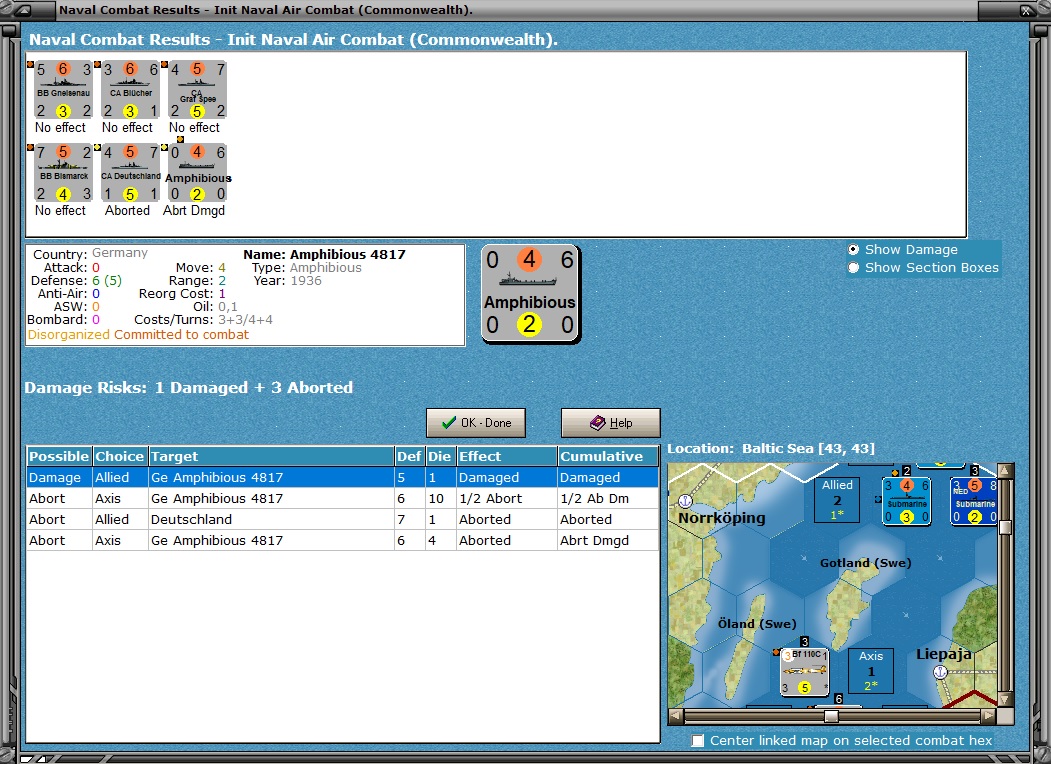1051x764 pixels.
Task: Click the Name: Amphibious 4817 label
Action: click(x=324, y=255)
